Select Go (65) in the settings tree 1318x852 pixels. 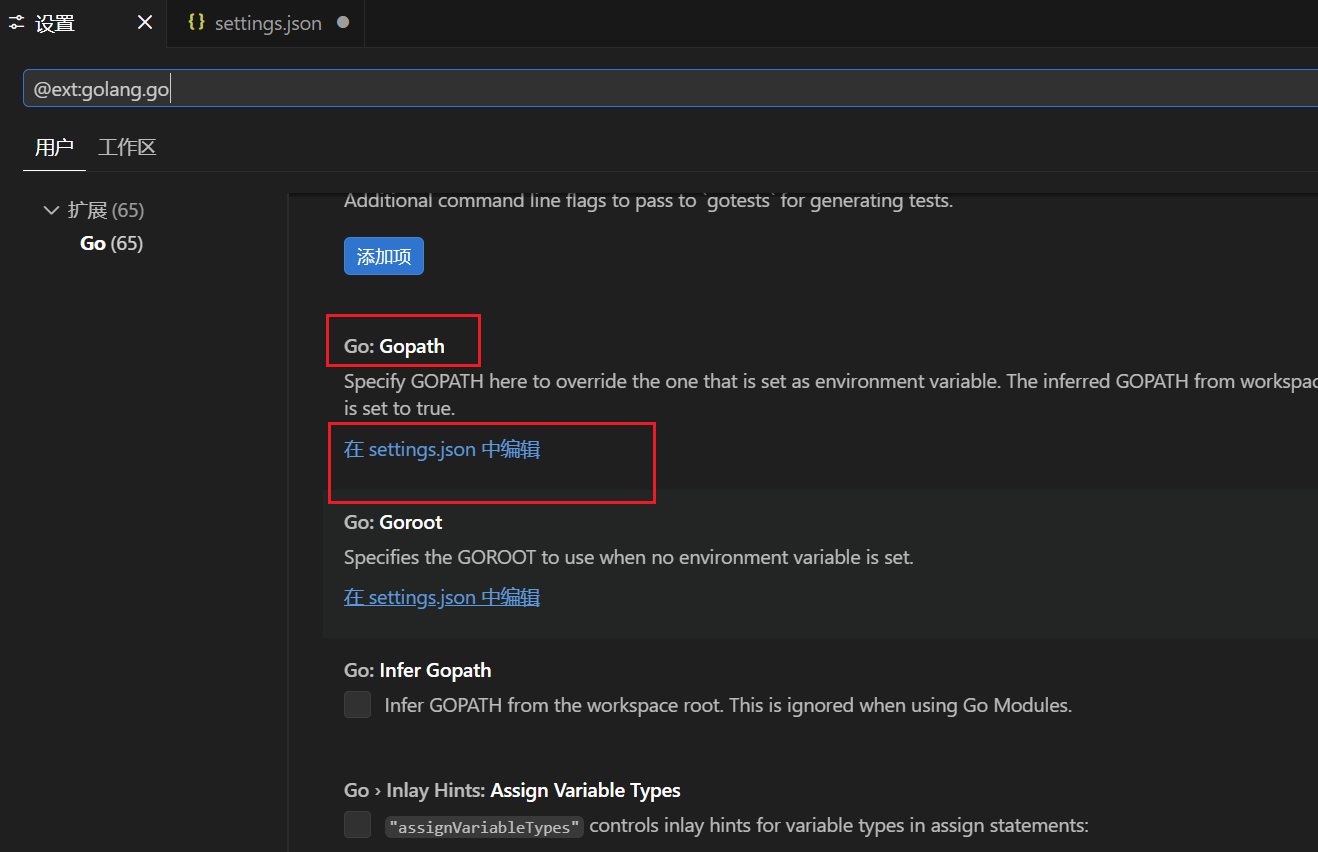coord(111,244)
